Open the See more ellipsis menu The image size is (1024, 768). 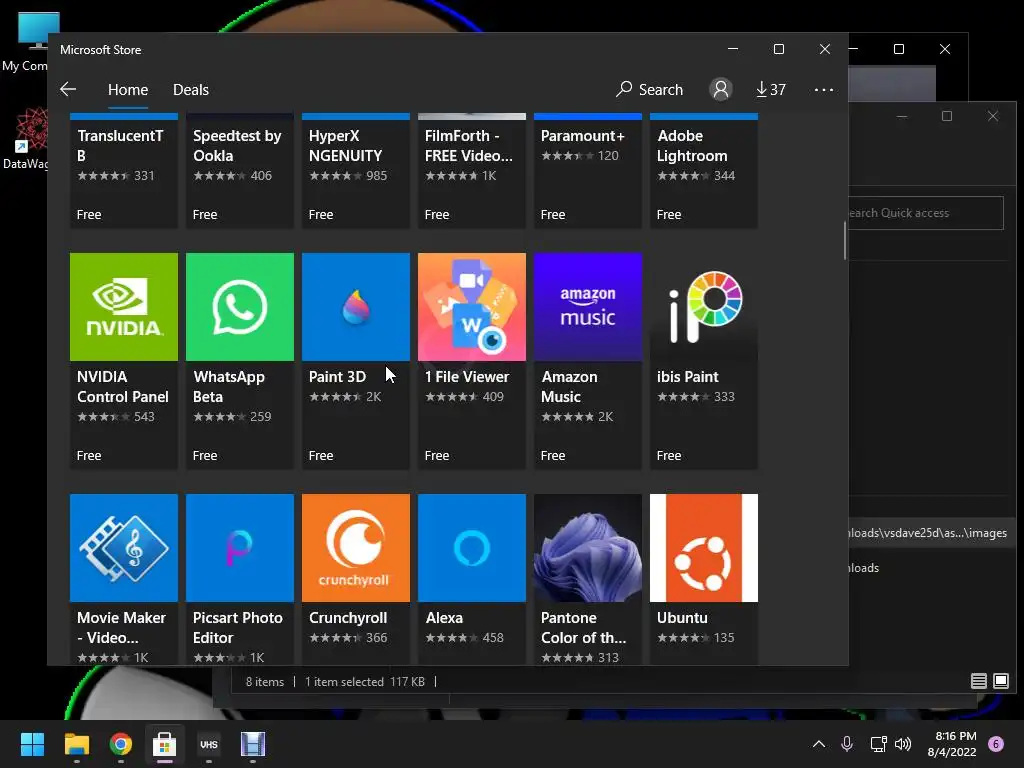[824, 89]
